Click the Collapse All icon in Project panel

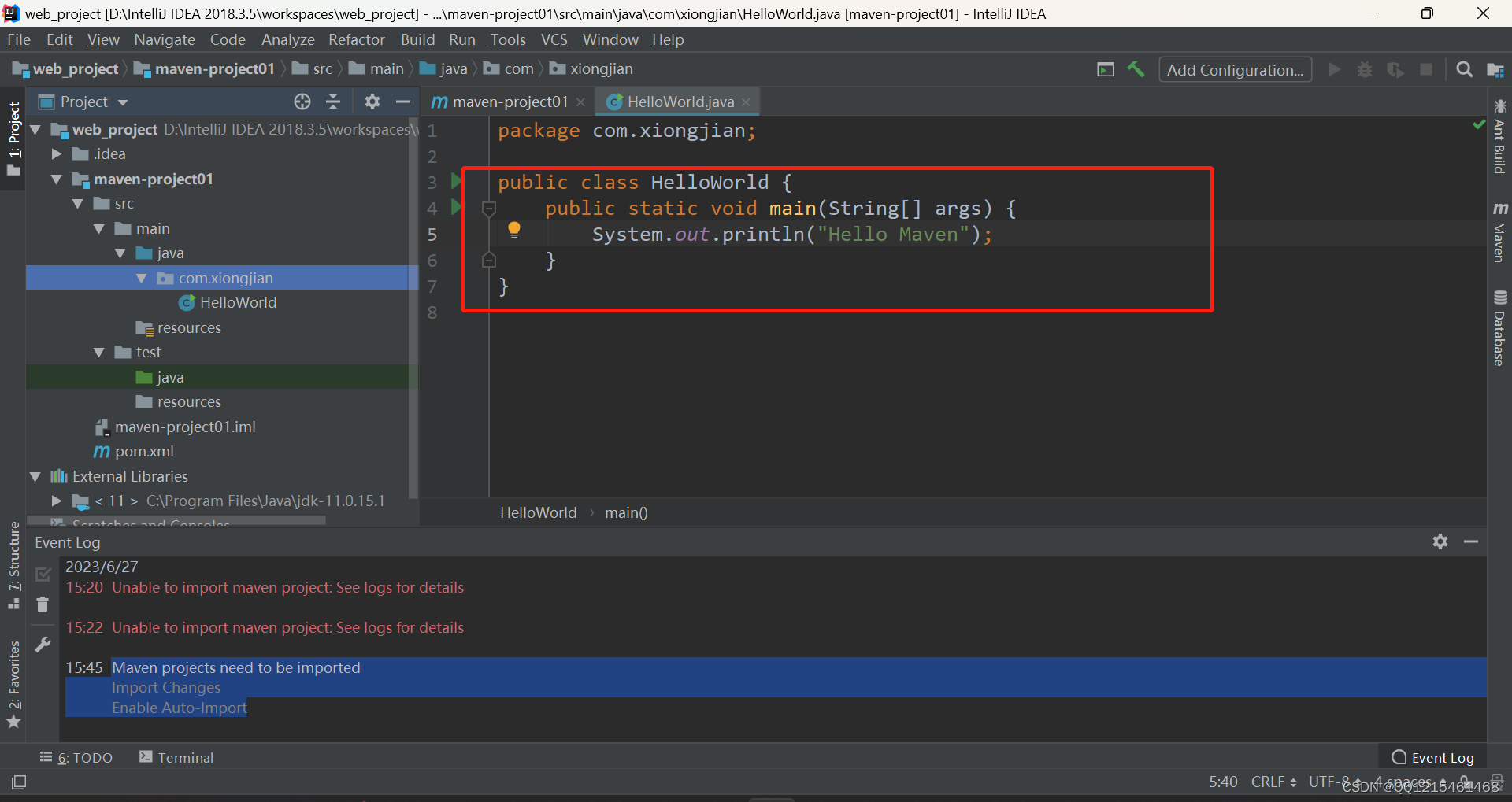click(333, 102)
